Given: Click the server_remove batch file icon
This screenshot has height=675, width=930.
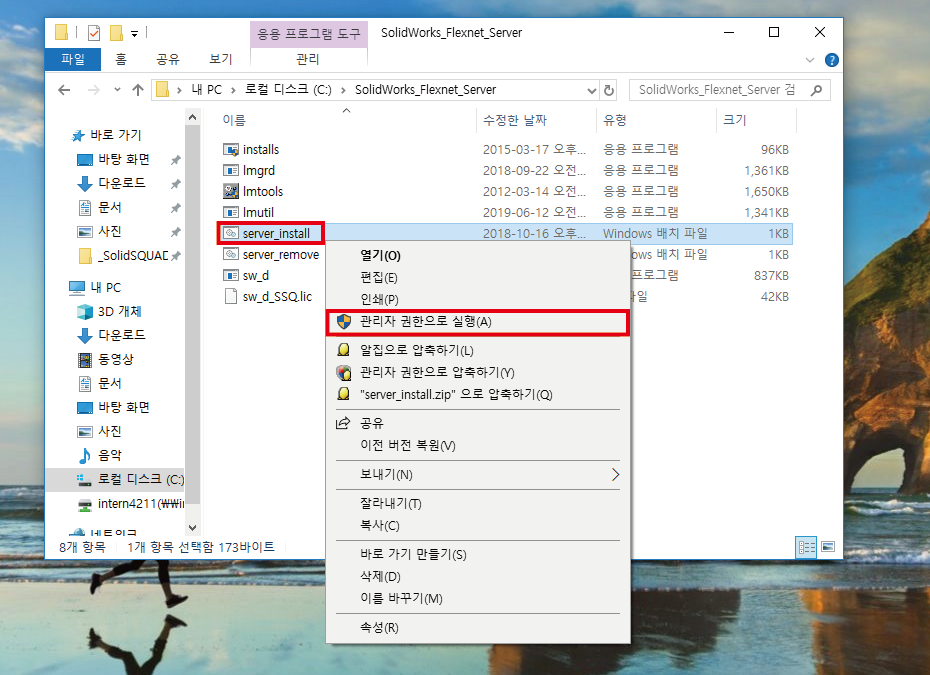Looking at the screenshot, I should click(230, 254).
